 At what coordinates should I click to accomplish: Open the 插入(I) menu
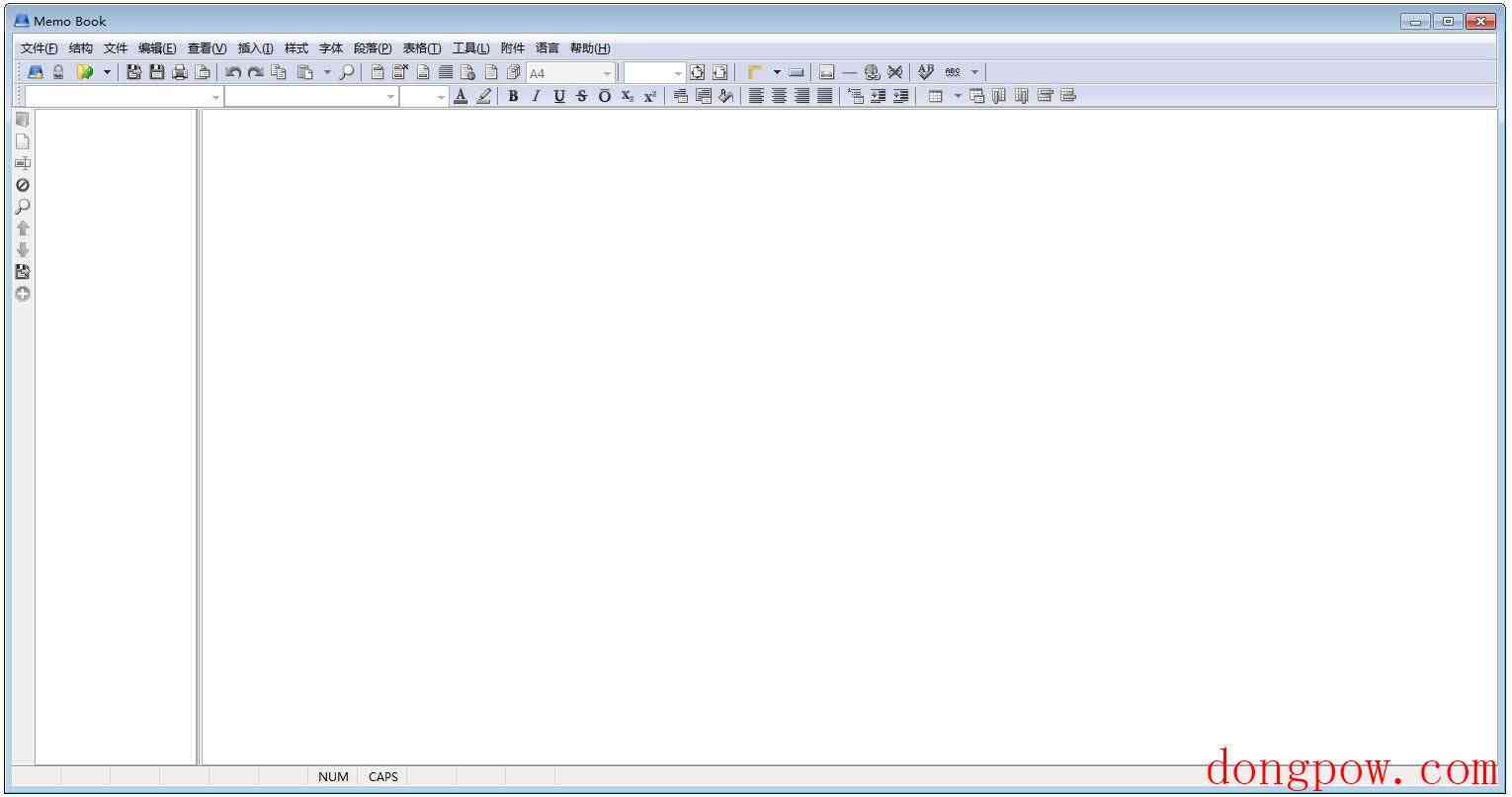coord(255,48)
